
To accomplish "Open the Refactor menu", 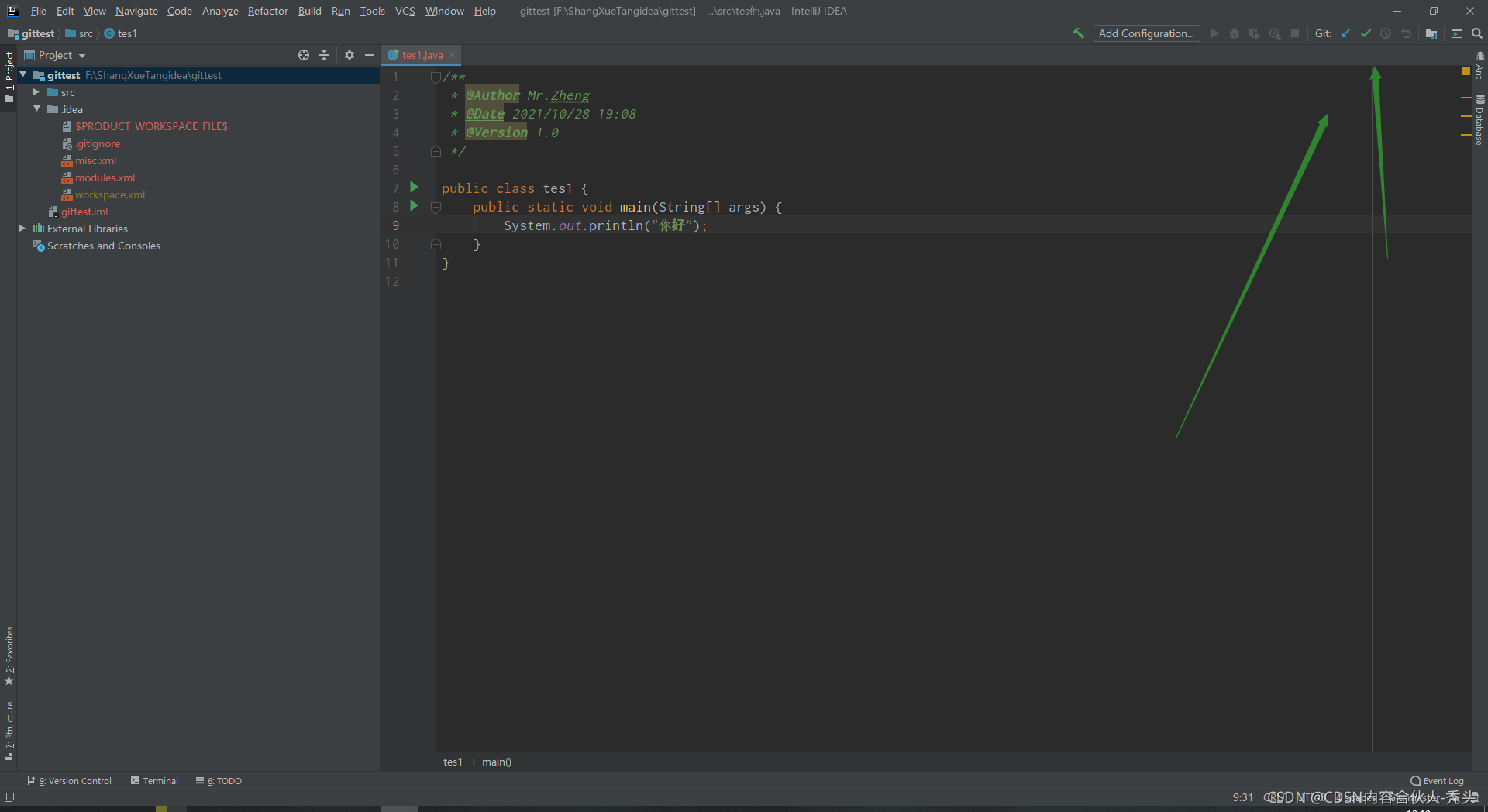I will coord(268,11).
